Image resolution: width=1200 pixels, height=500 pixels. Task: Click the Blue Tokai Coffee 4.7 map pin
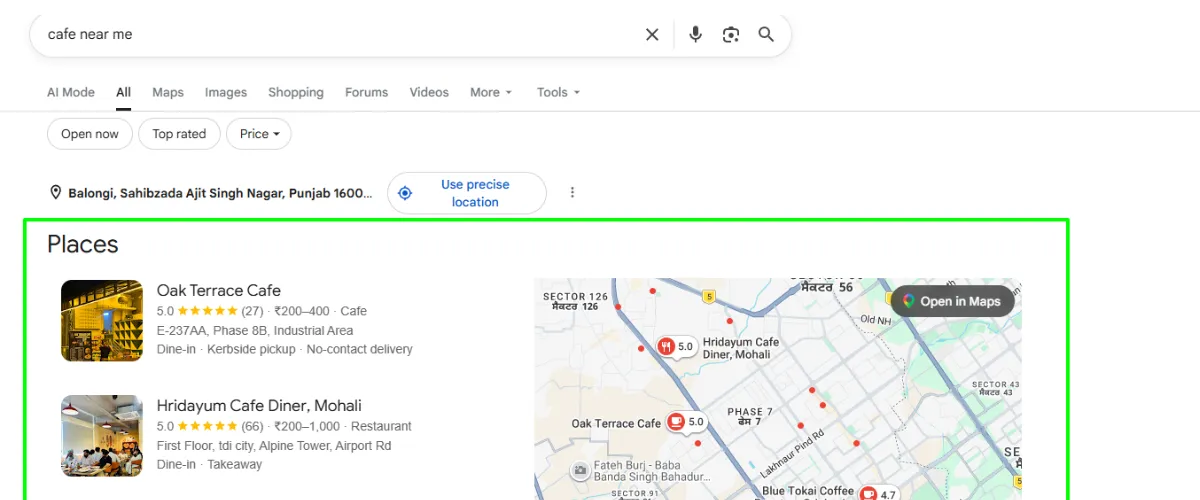(x=879, y=494)
